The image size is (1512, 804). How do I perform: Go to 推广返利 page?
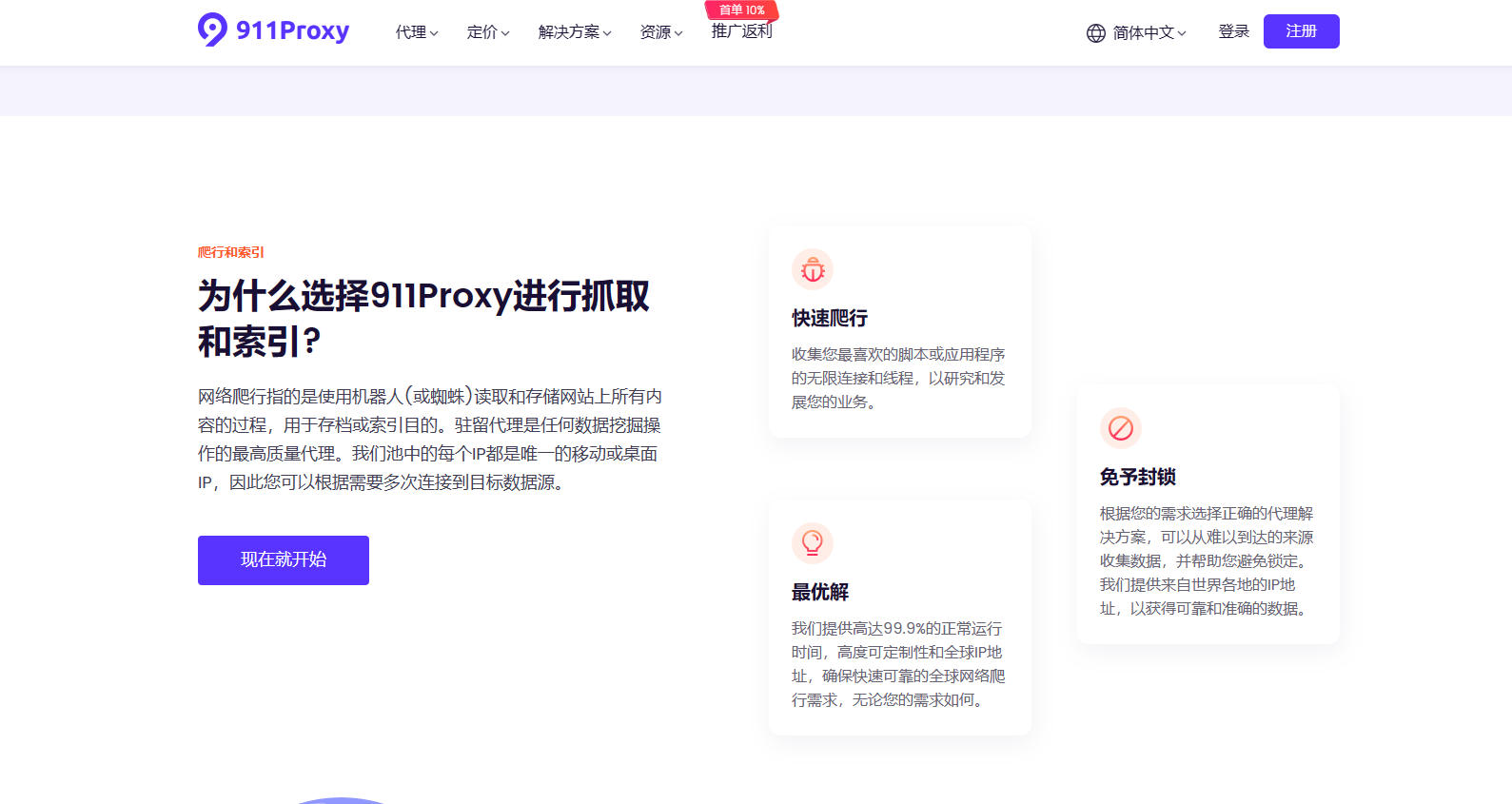[x=742, y=31]
